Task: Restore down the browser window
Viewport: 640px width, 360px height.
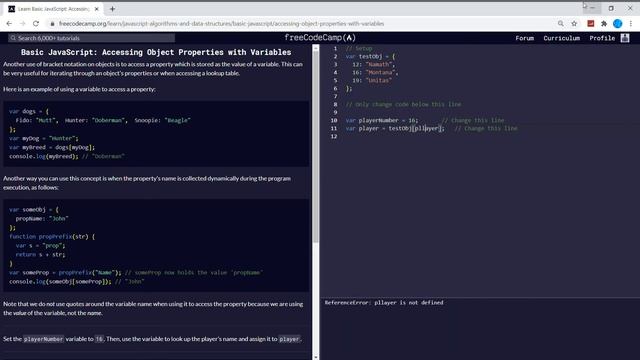Action: pyautogui.click(x=611, y=8)
